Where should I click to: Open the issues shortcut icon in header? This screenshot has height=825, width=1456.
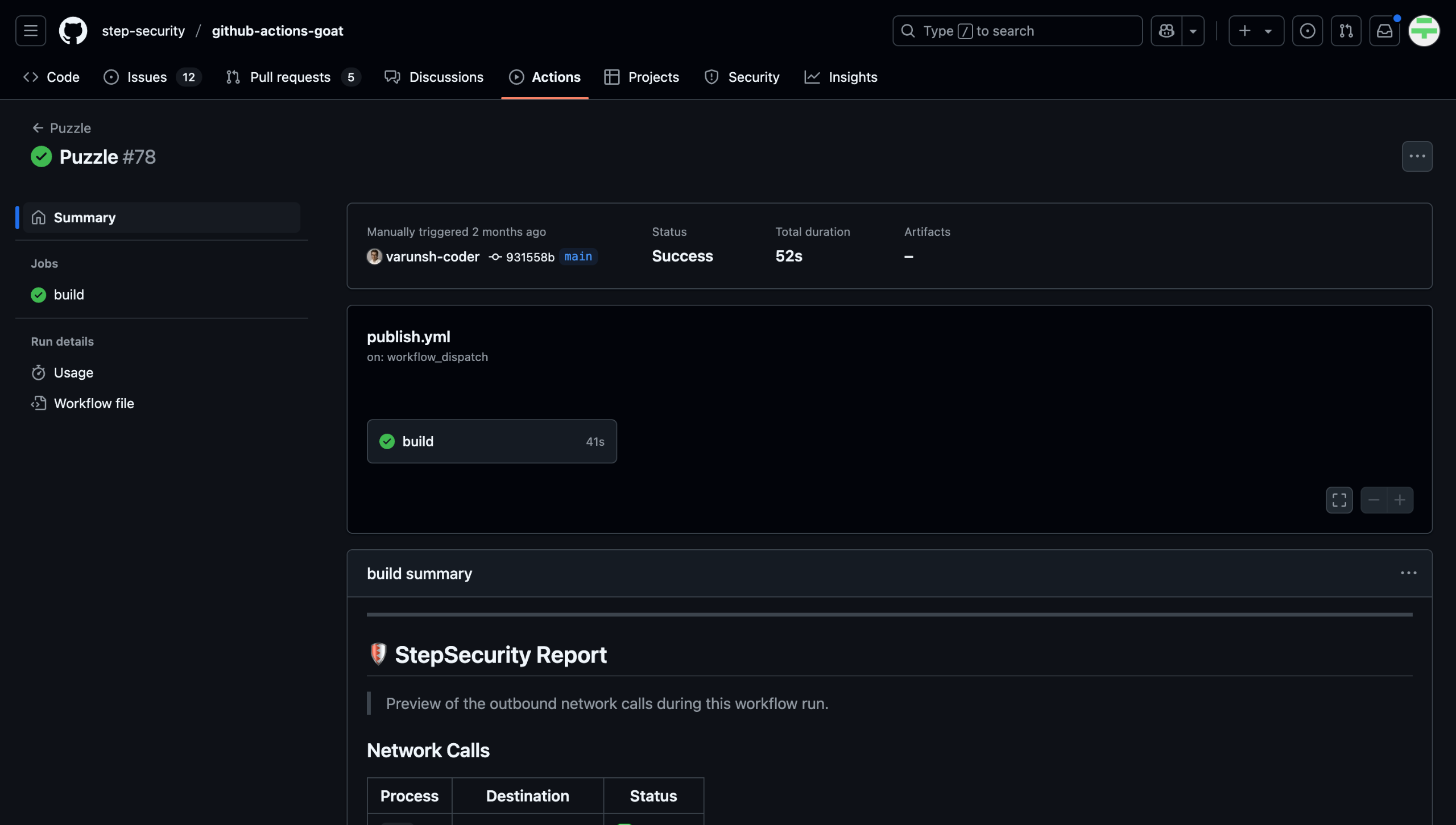pyautogui.click(x=1307, y=31)
